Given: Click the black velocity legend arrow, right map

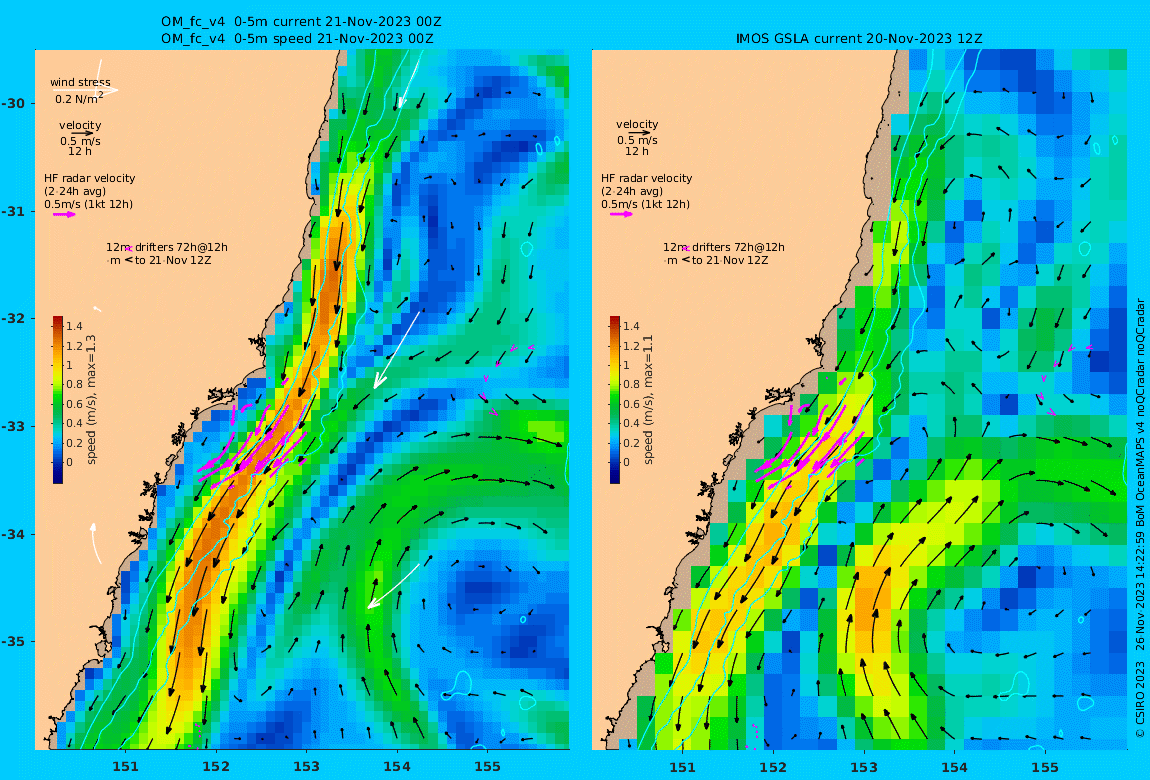Looking at the screenshot, I should point(639,133).
